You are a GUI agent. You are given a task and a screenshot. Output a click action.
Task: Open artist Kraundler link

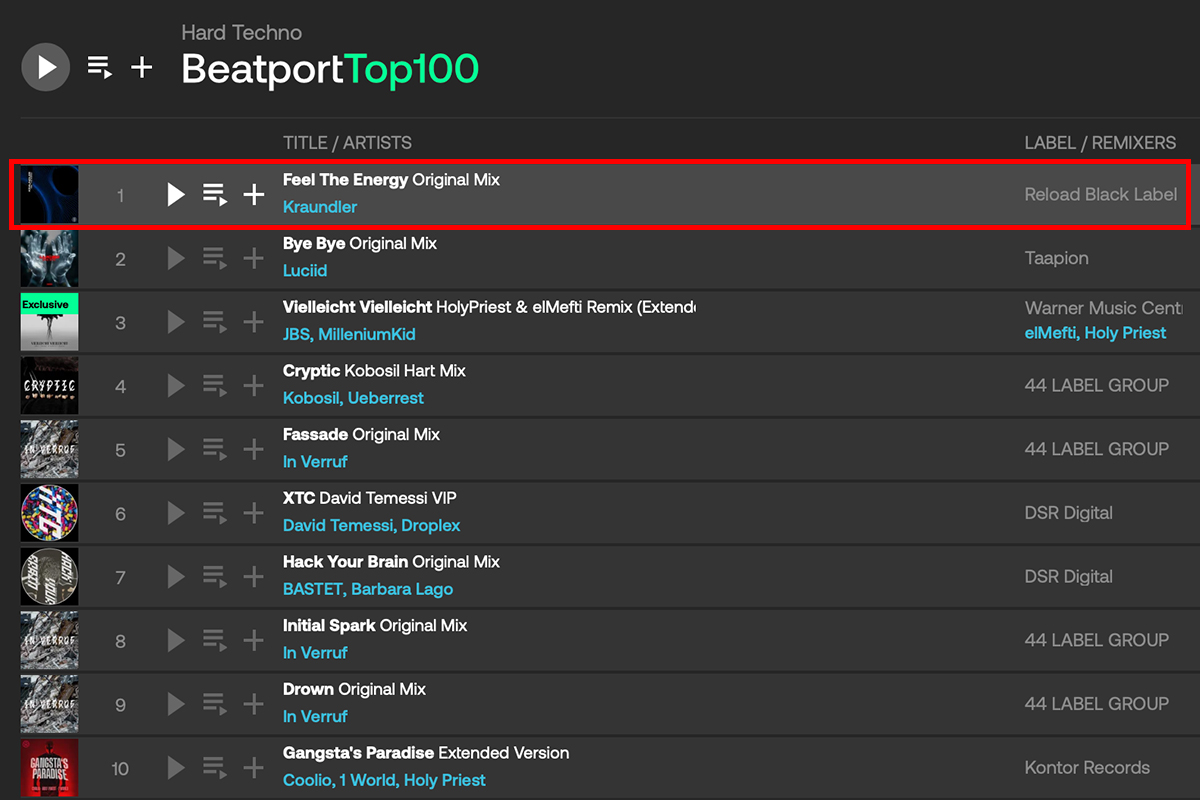tap(320, 207)
